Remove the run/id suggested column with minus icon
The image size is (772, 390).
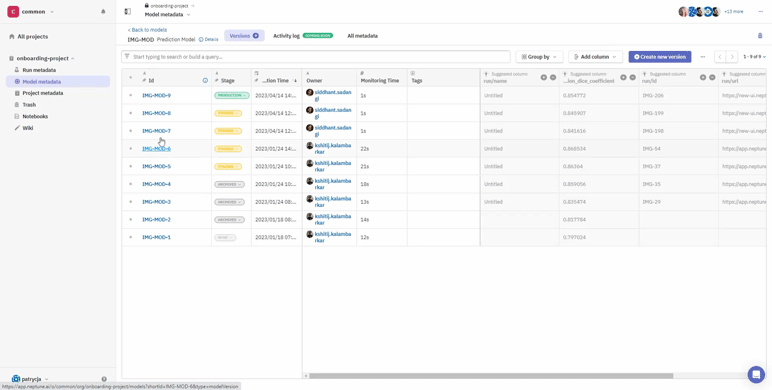coord(712,77)
